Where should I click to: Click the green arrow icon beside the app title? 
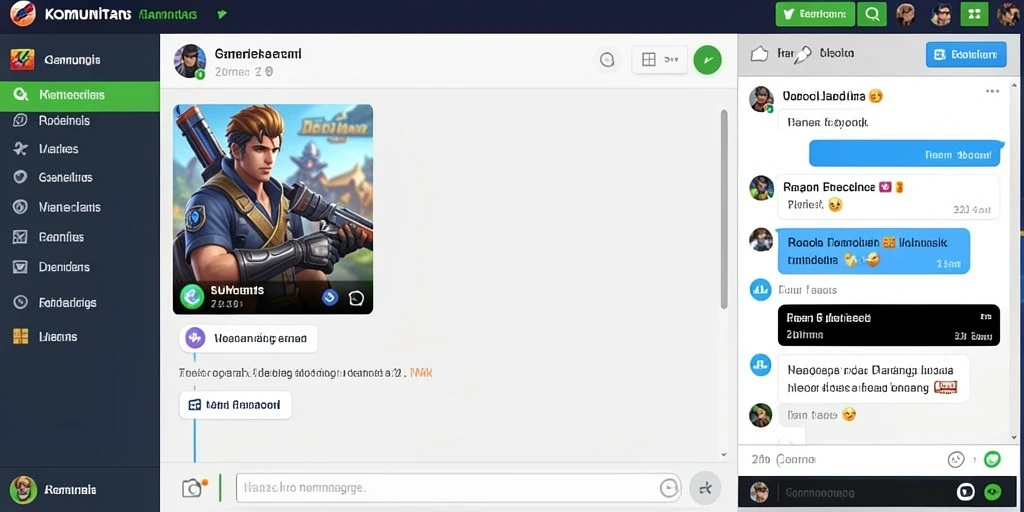click(222, 14)
